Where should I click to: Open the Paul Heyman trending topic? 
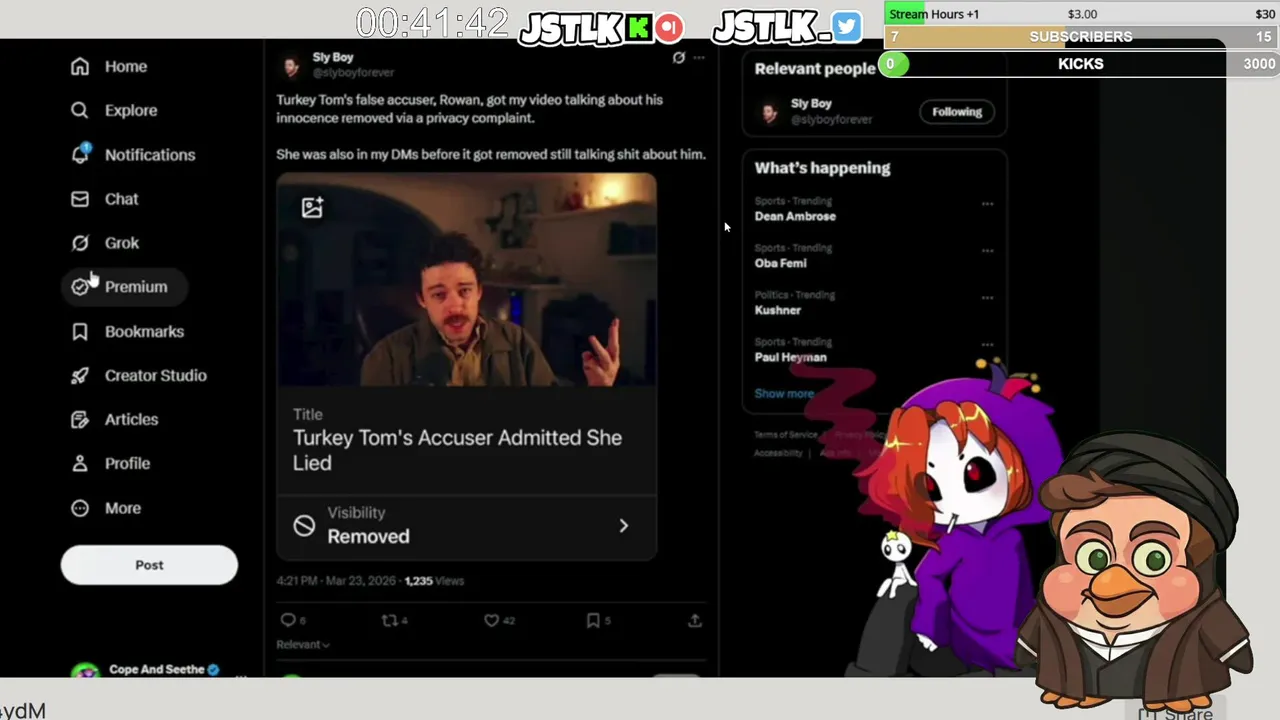(x=790, y=357)
